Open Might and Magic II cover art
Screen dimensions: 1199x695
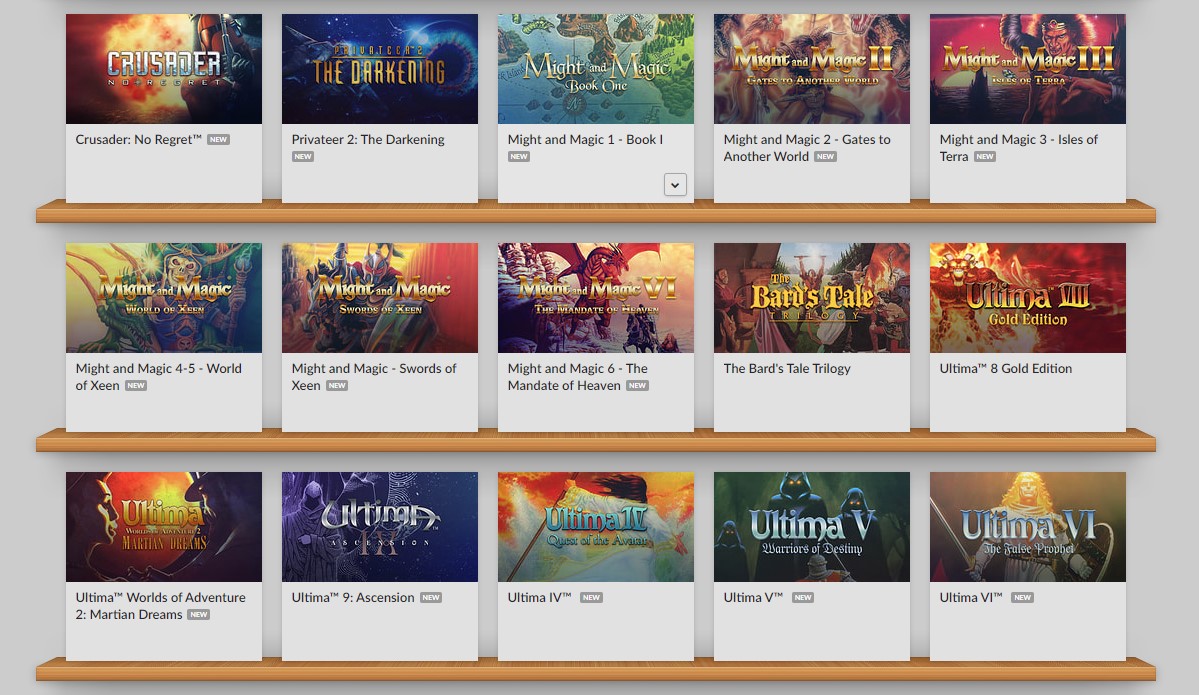tap(812, 69)
